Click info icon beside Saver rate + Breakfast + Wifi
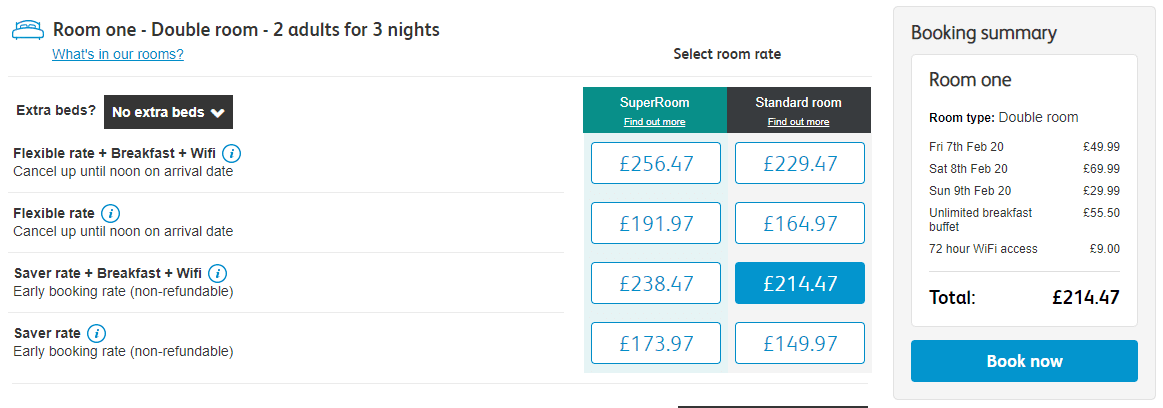This screenshot has width=1163, height=408. pos(218,273)
